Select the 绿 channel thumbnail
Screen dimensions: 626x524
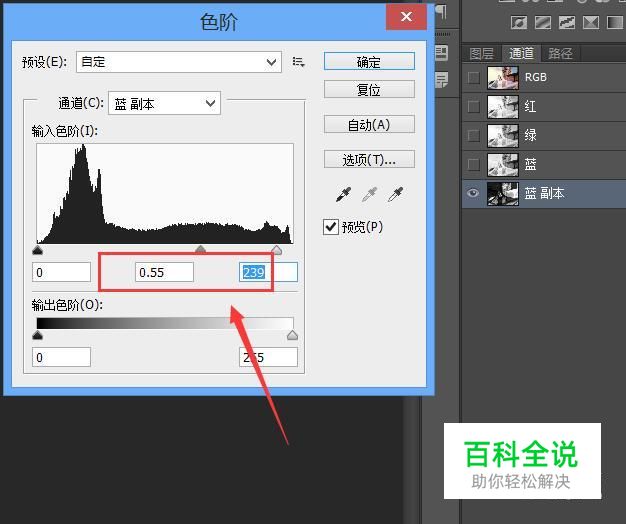tap(503, 135)
